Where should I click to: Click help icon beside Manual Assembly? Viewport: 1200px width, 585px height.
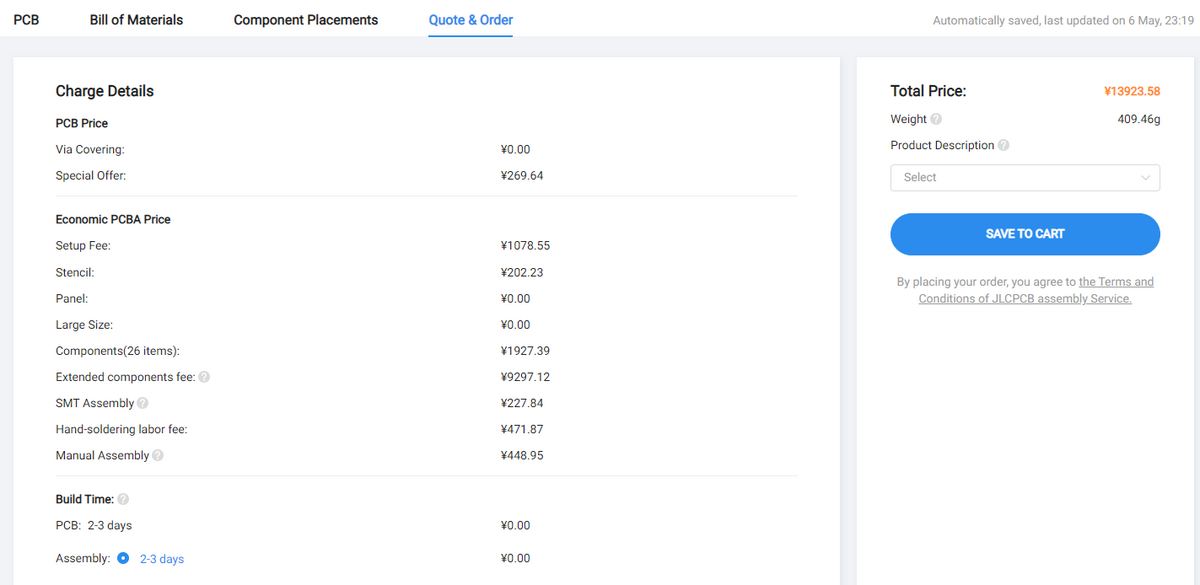(x=158, y=455)
